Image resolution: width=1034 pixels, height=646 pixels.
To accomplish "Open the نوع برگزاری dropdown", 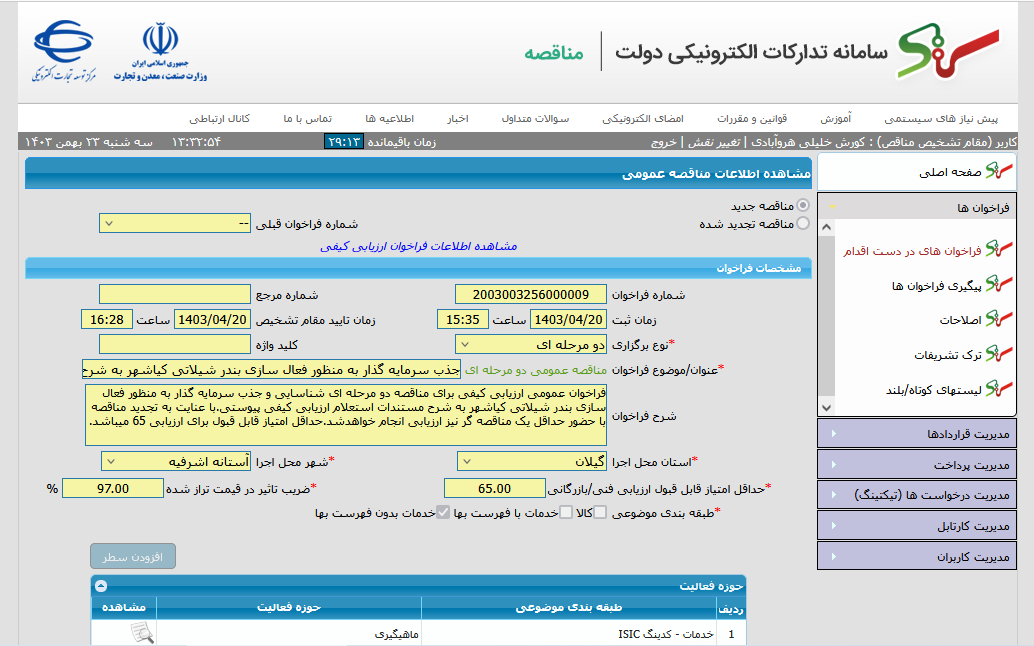I will pos(531,344).
